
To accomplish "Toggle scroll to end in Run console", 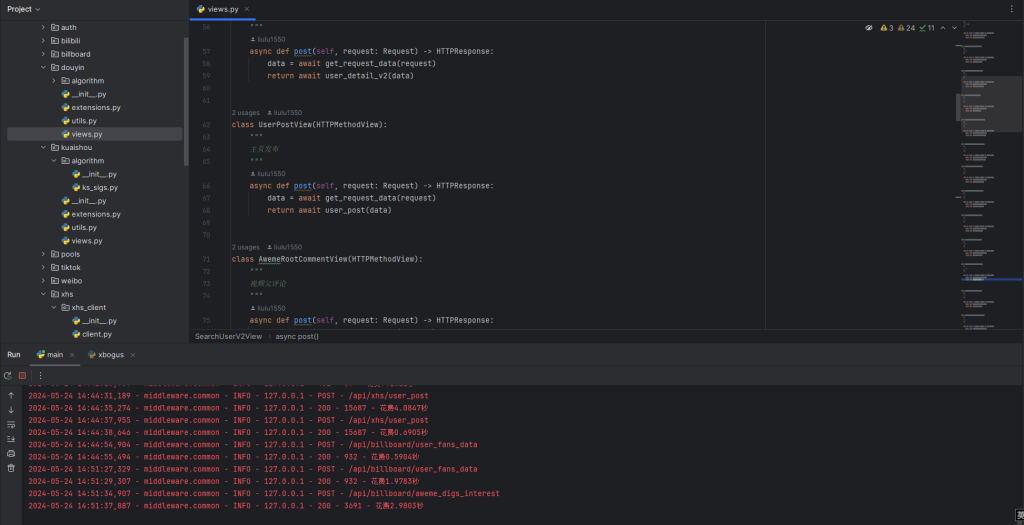I will 11,438.
